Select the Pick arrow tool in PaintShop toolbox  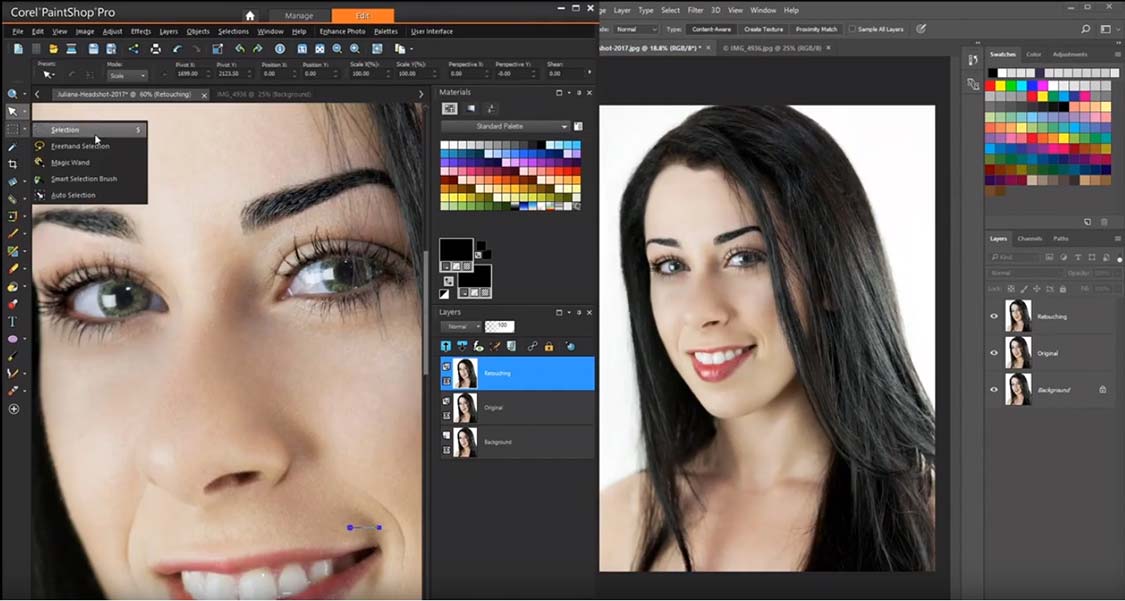[x=12, y=111]
